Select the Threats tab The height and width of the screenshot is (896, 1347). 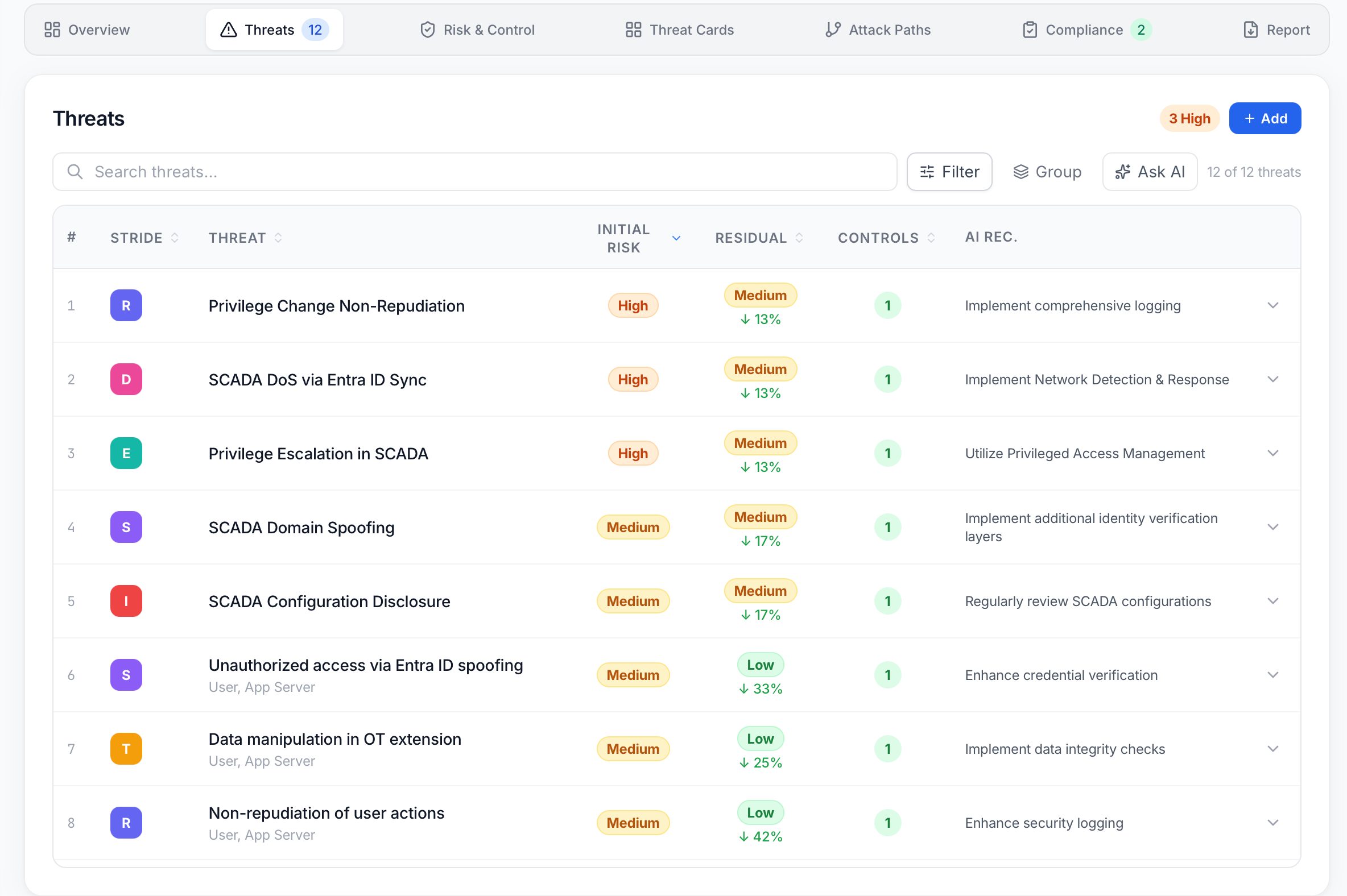pyautogui.click(x=274, y=30)
